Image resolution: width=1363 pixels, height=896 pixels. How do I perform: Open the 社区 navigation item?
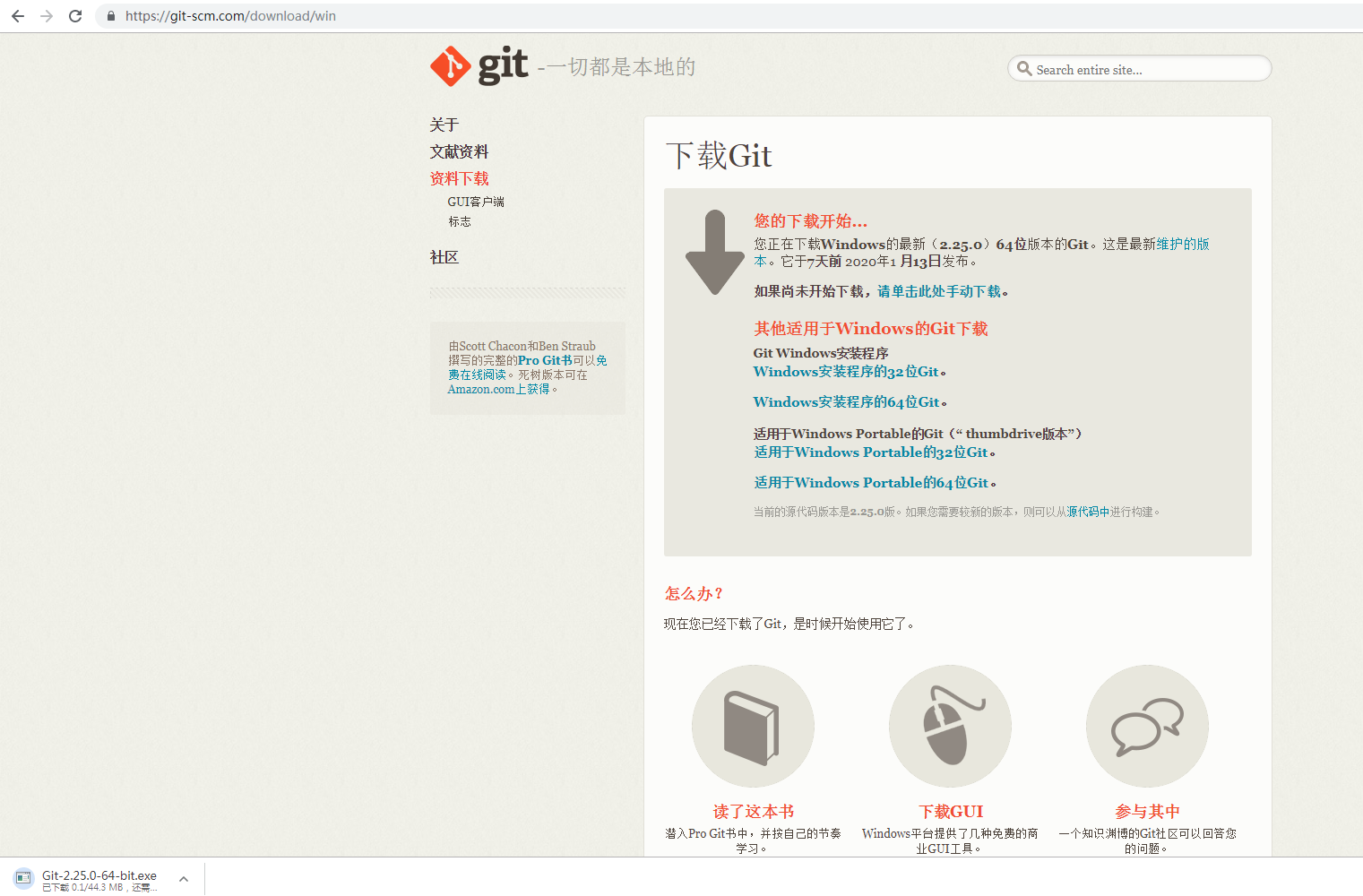(444, 257)
